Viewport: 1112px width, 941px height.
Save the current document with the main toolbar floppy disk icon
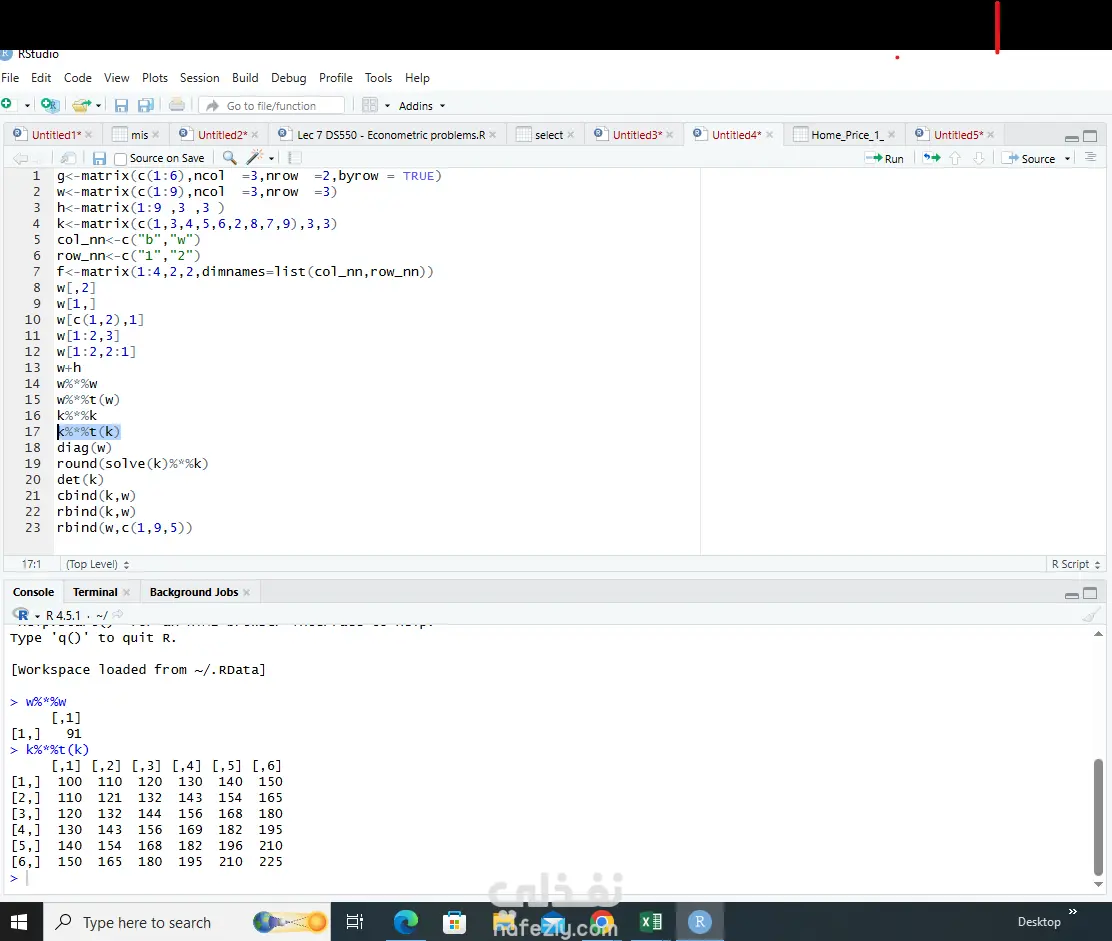(x=121, y=106)
